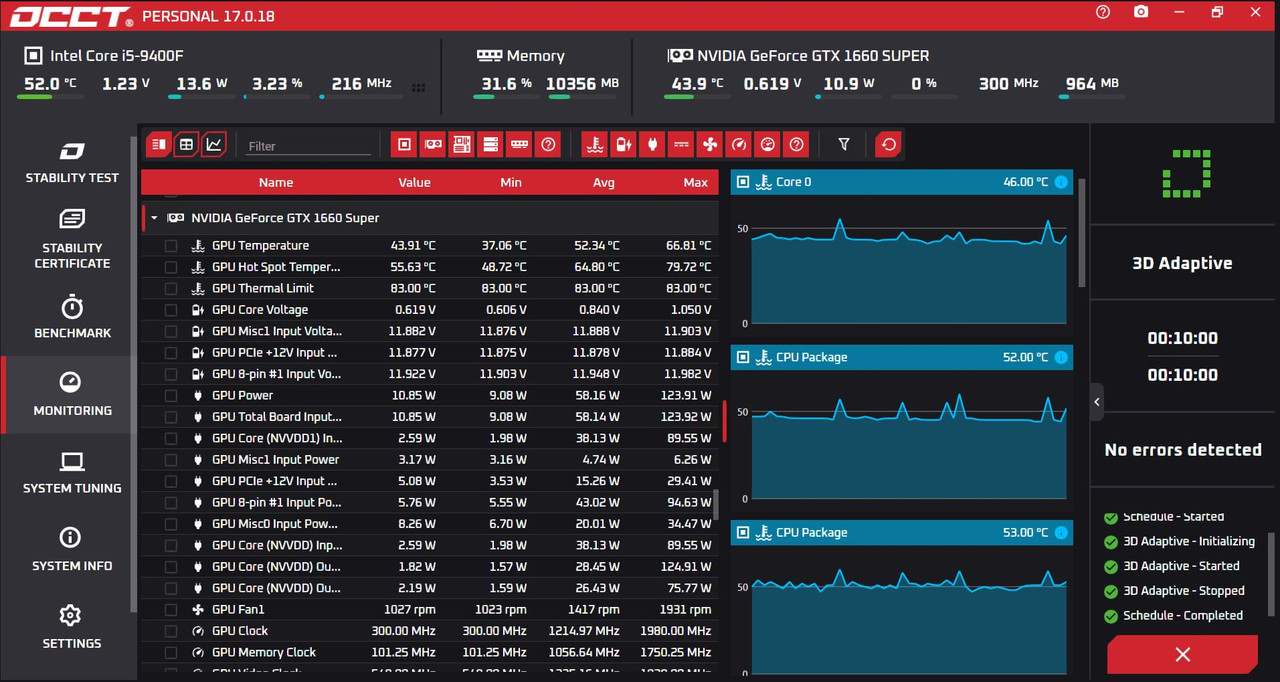Sort table by Avg column

click(603, 182)
